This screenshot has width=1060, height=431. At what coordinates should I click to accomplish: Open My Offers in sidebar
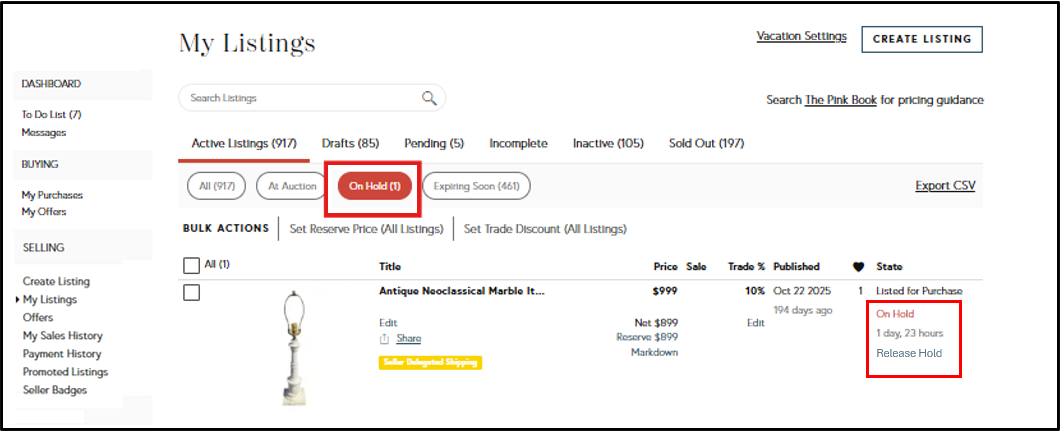(44, 212)
